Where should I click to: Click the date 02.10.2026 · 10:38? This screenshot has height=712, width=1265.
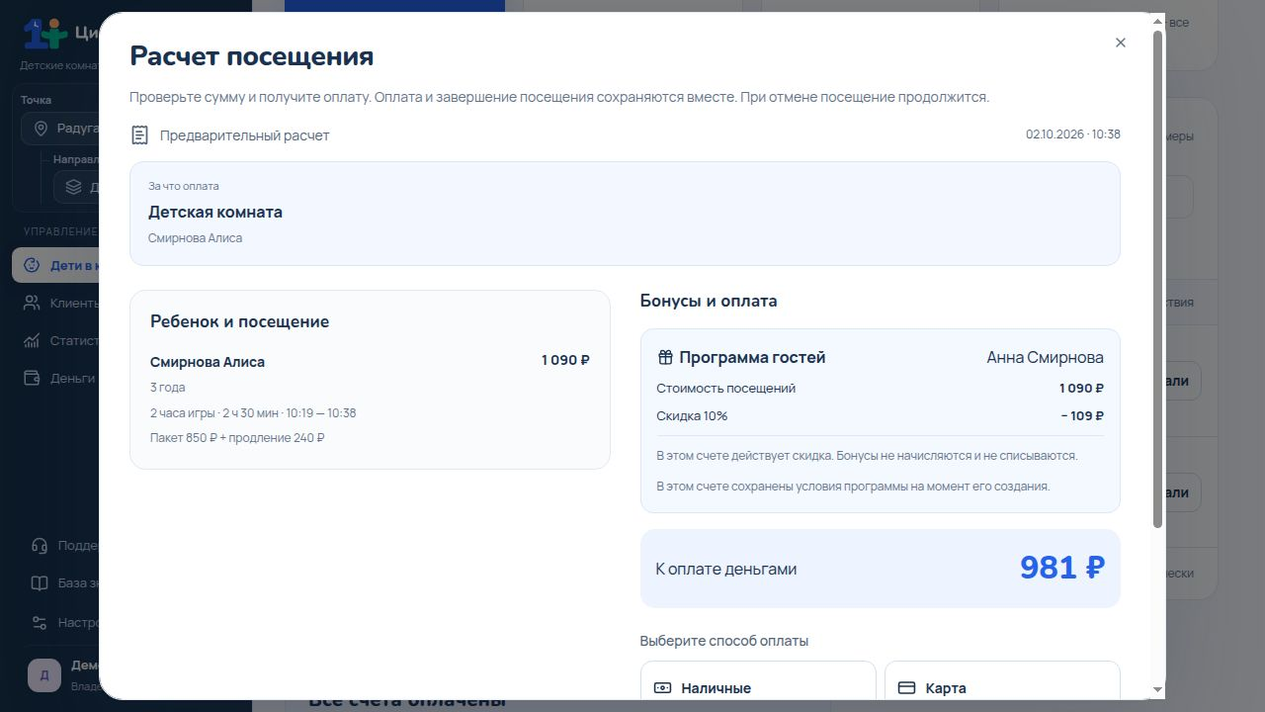click(1073, 134)
